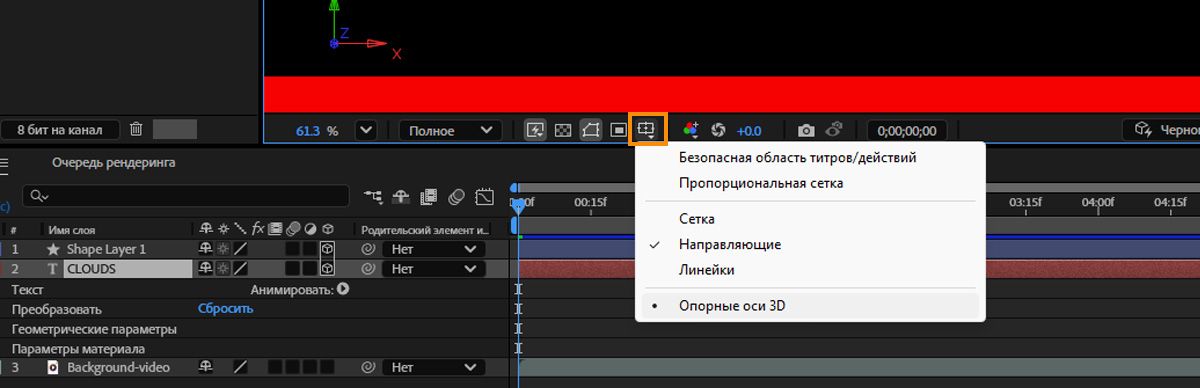Click the +0.0 exposure value

point(749,130)
